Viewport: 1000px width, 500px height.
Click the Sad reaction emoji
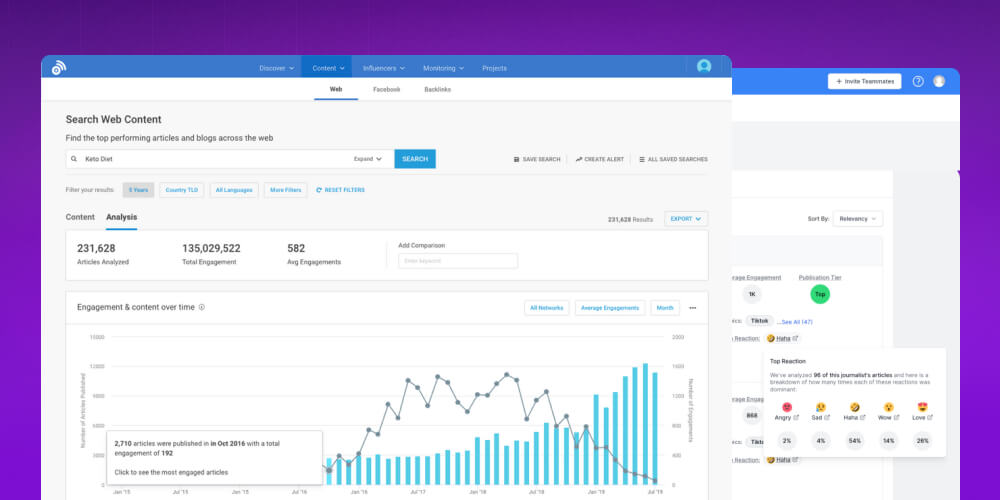(821, 407)
